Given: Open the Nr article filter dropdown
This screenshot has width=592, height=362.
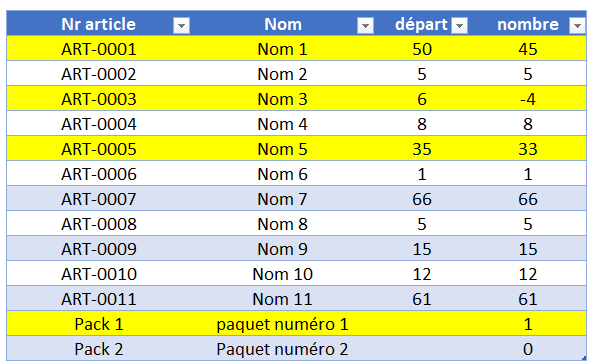Looking at the screenshot, I should (181, 26).
